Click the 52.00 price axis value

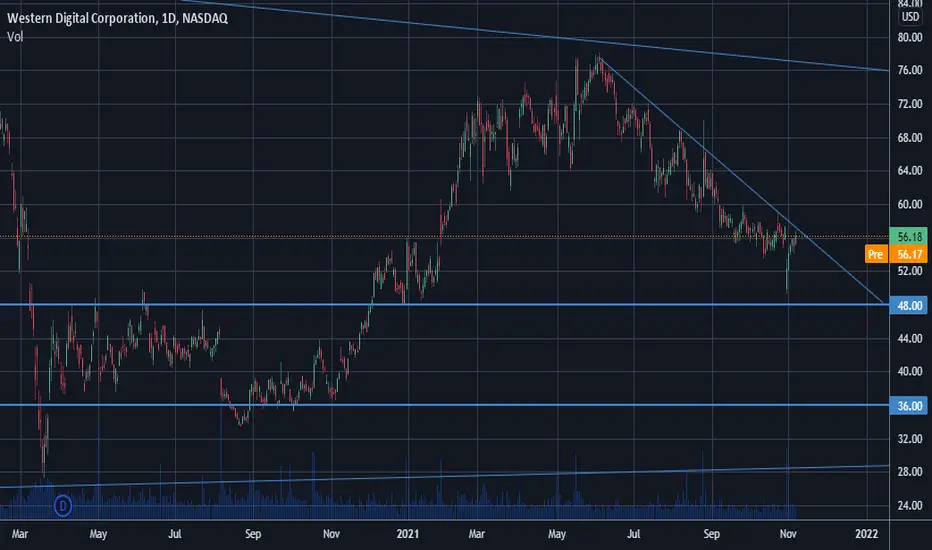(909, 271)
